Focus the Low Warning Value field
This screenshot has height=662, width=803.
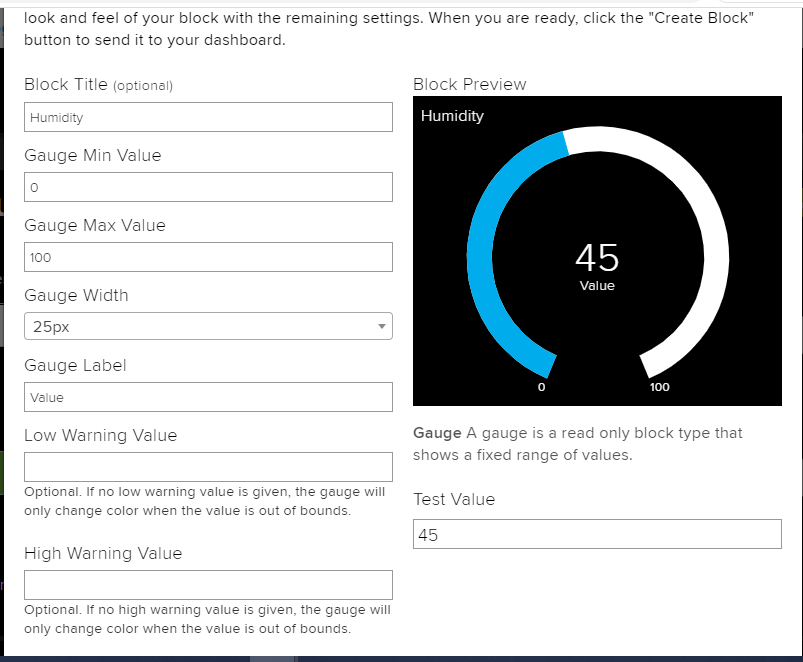tap(208, 467)
